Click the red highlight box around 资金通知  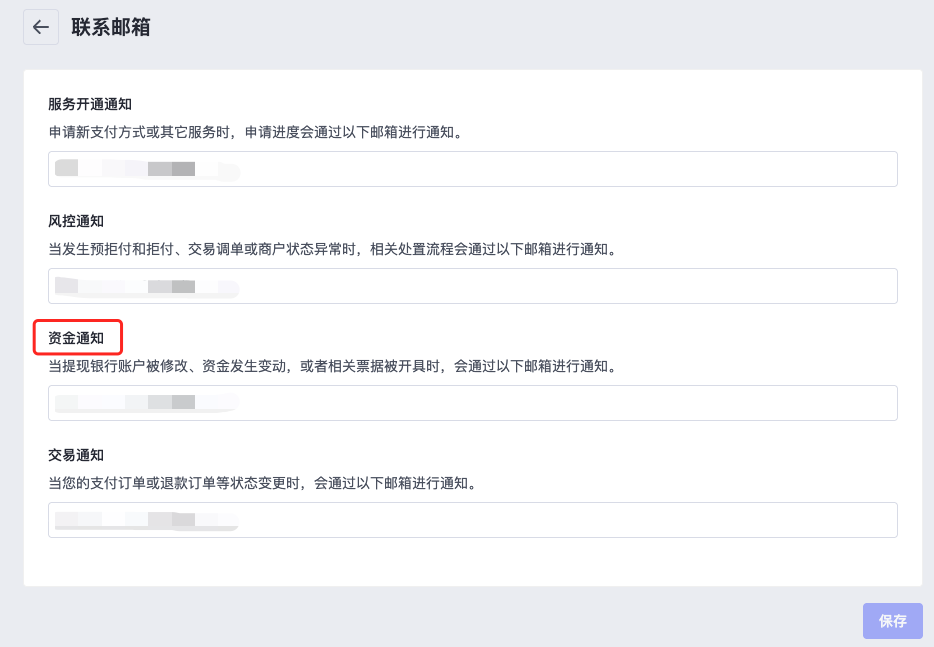pos(77,337)
